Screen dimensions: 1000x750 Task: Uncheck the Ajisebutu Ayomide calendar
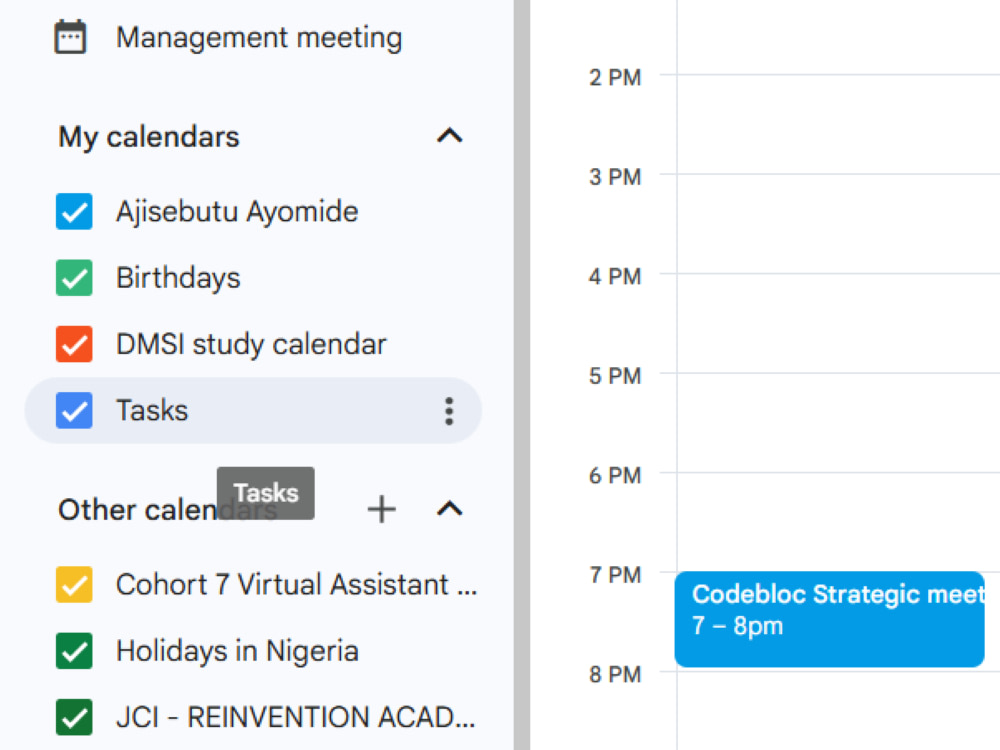[74, 211]
